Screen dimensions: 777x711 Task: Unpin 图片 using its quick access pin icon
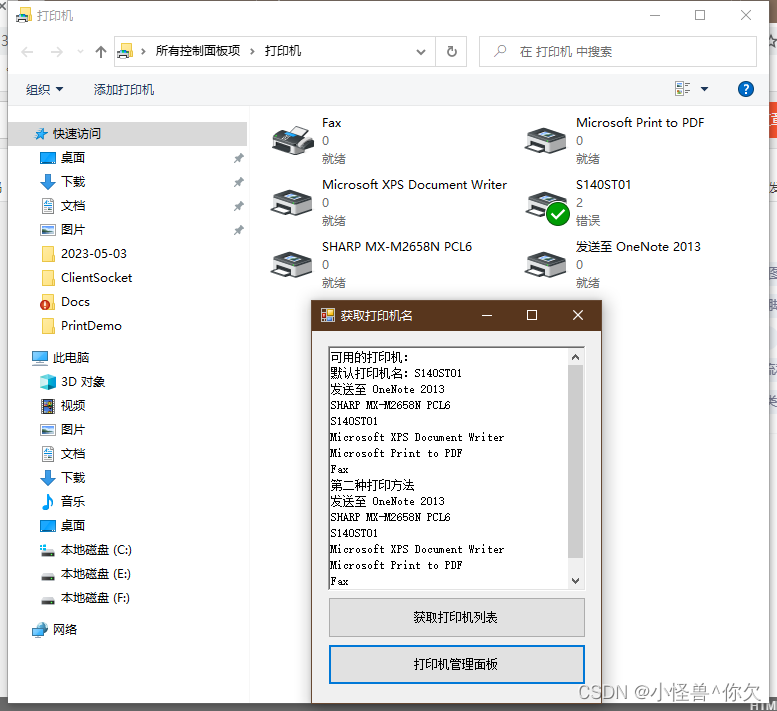coord(239,230)
